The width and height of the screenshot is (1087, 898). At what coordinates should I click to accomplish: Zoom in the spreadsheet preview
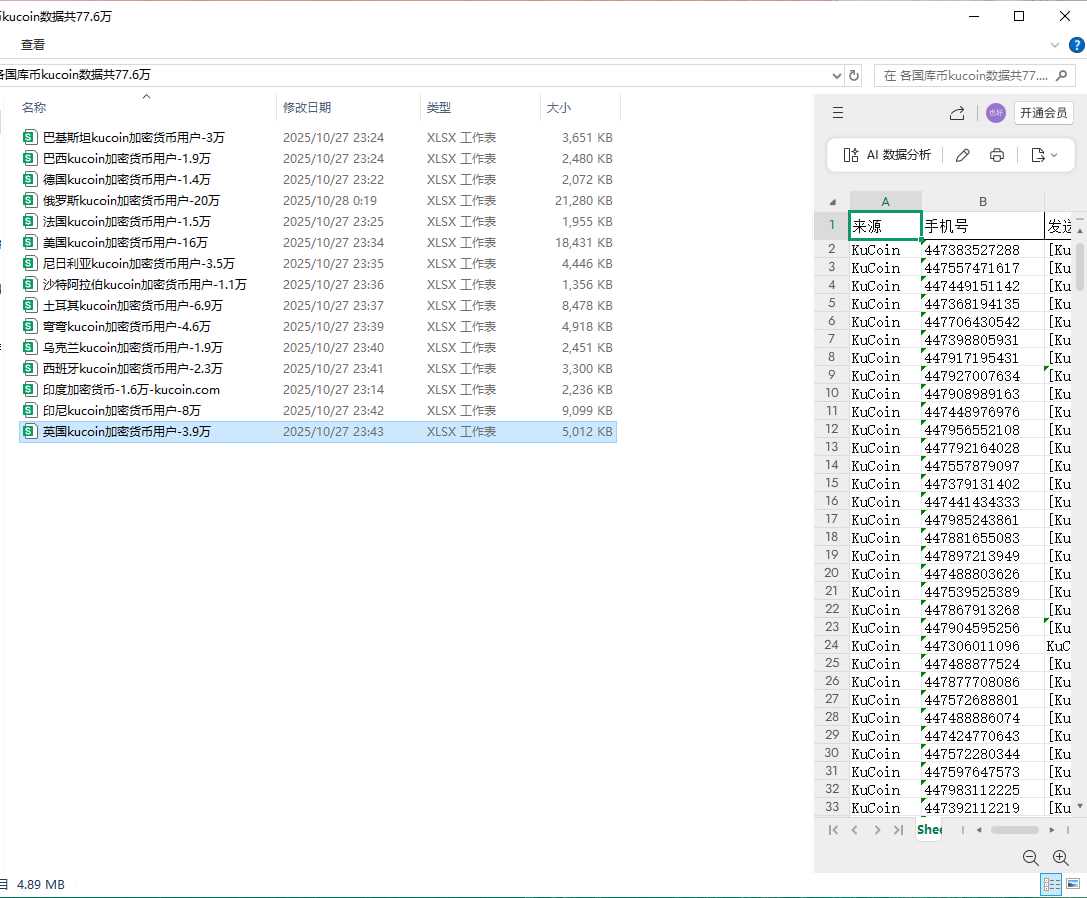tap(1061, 858)
